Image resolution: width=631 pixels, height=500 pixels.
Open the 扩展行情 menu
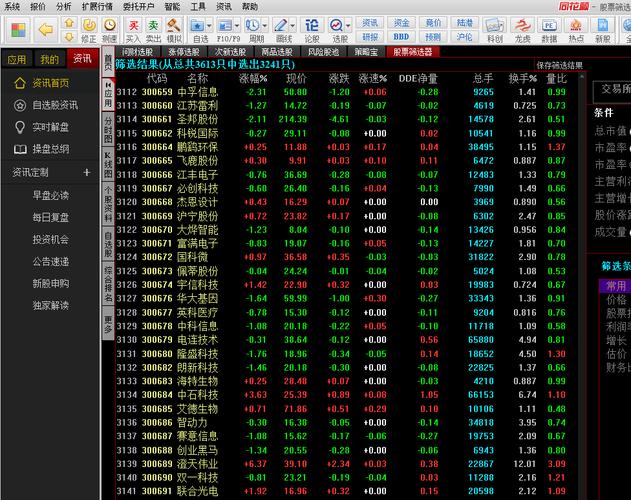coord(97,6)
